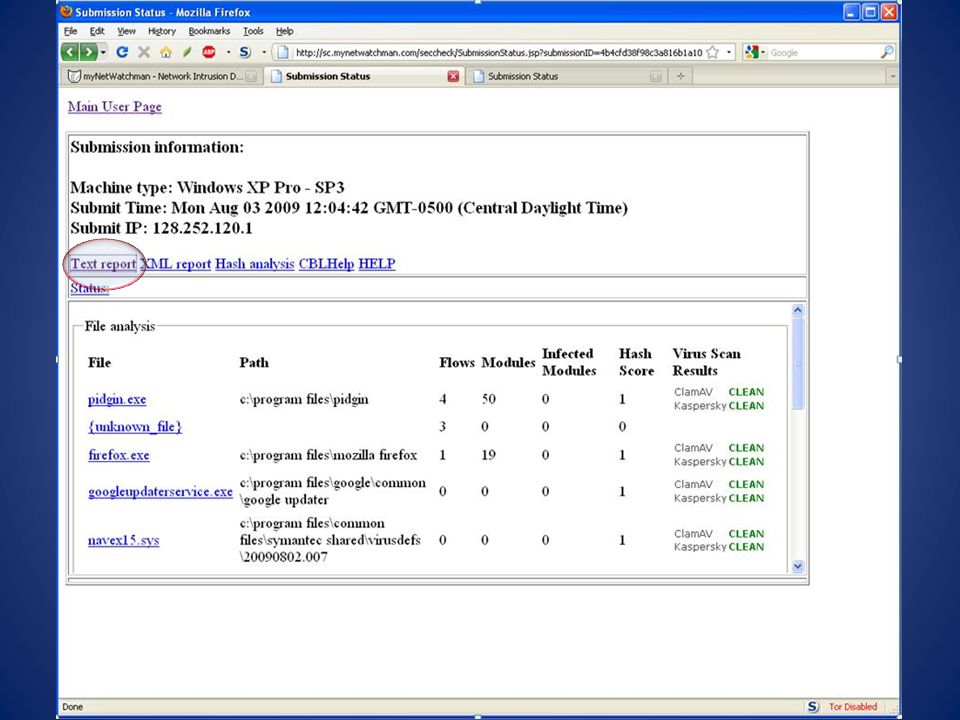Screen dimensions: 960x720
Task: Switch to the last Submission Status tab
Action: tap(566, 77)
